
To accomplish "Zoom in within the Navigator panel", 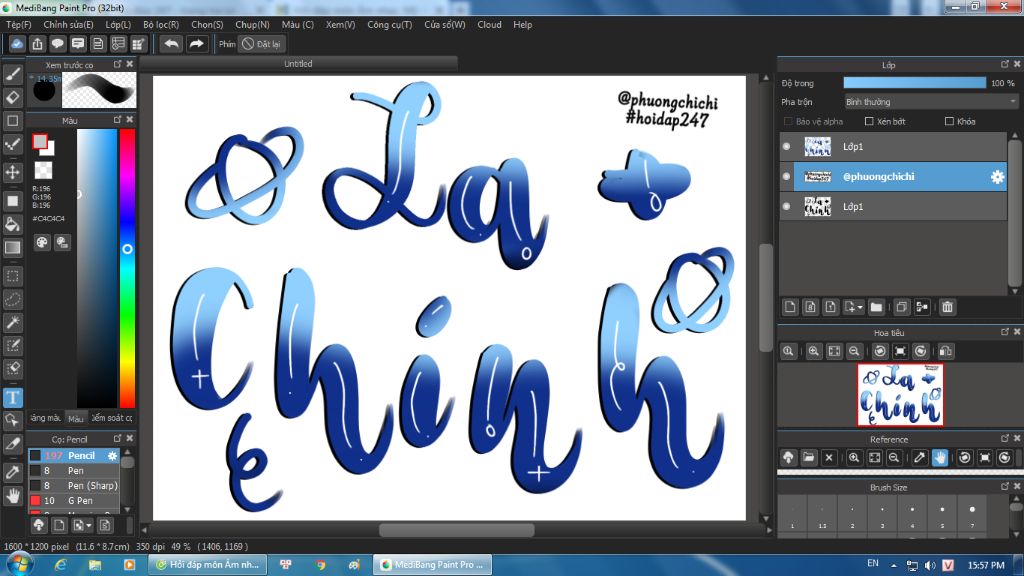I will (x=814, y=351).
